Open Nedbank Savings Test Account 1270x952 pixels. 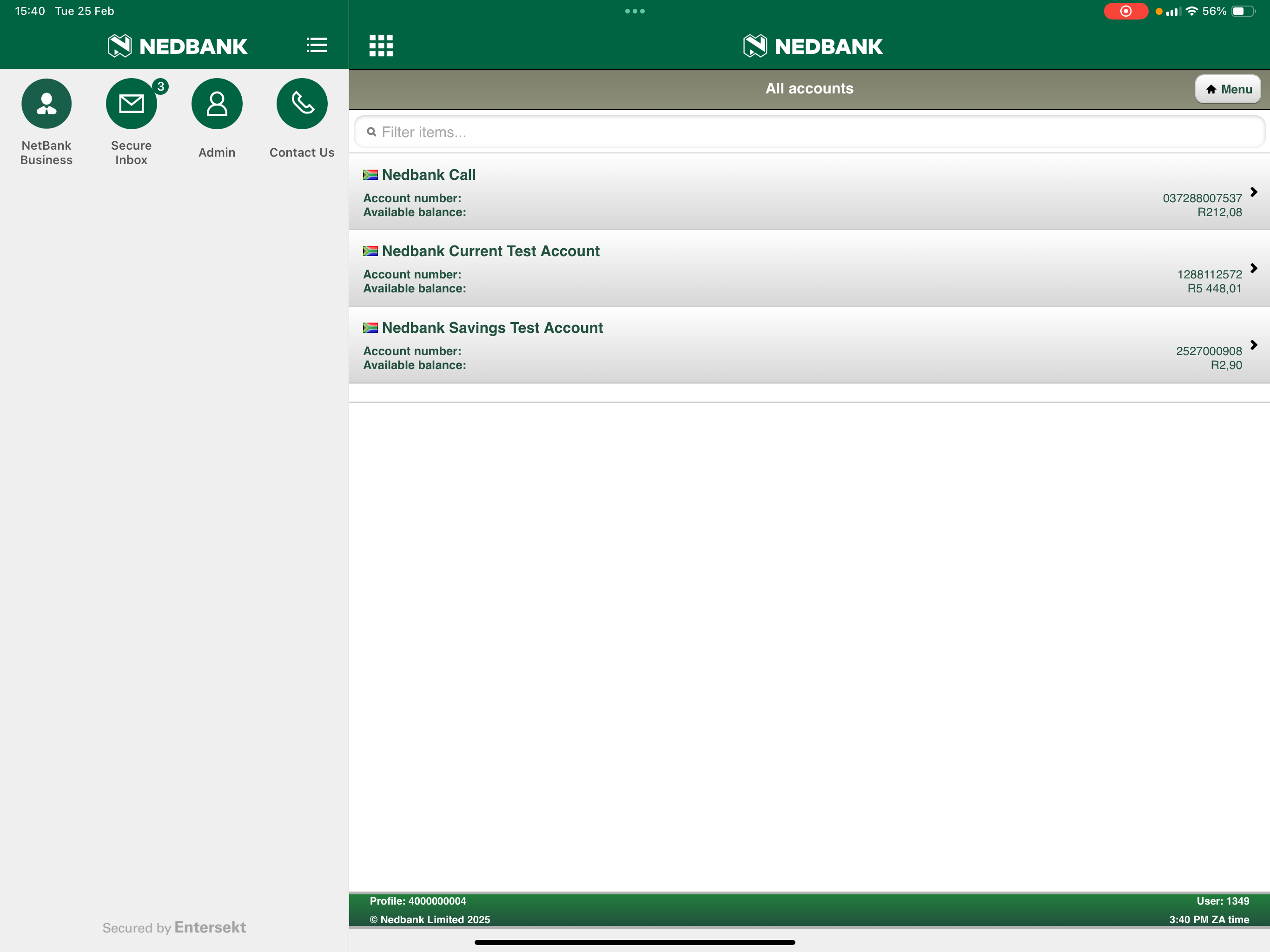tap(809, 344)
